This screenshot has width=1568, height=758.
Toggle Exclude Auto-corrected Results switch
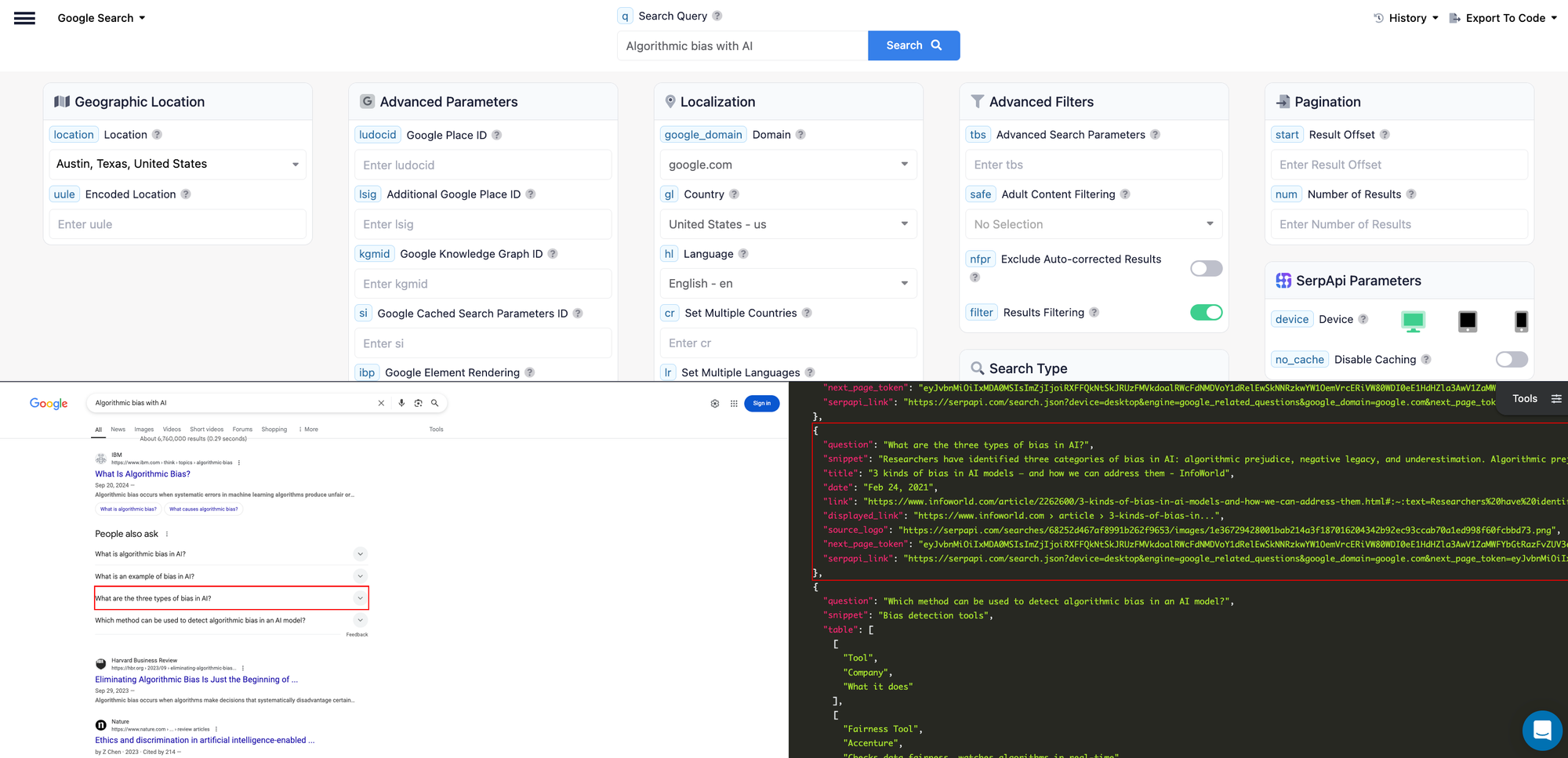(1206, 269)
